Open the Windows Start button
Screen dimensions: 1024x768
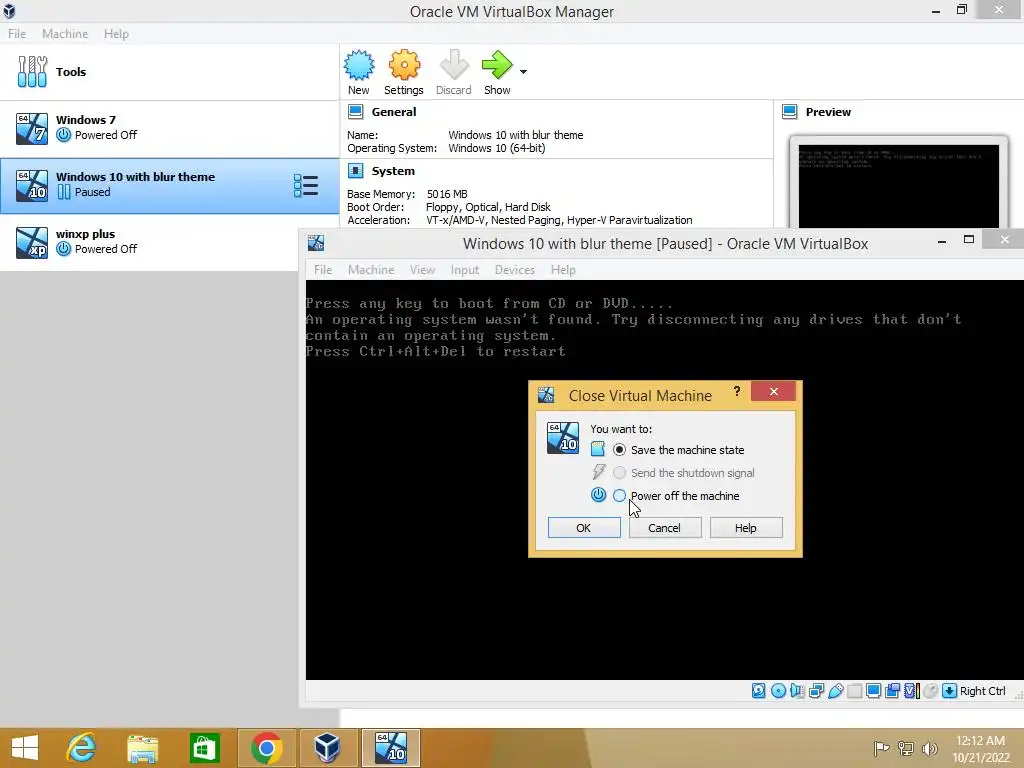point(25,748)
